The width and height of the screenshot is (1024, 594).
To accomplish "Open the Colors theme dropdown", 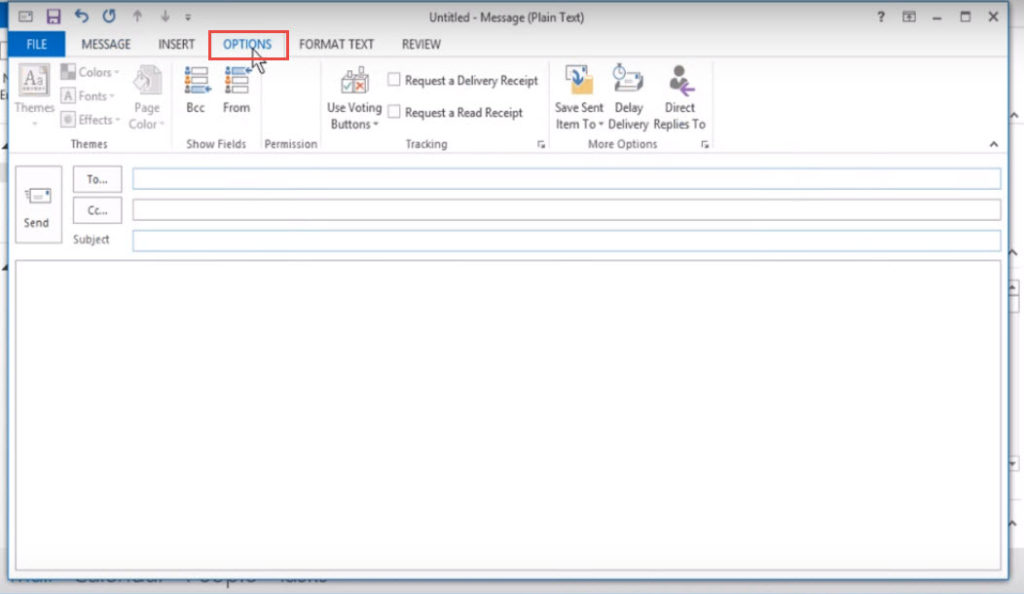I will [x=91, y=71].
